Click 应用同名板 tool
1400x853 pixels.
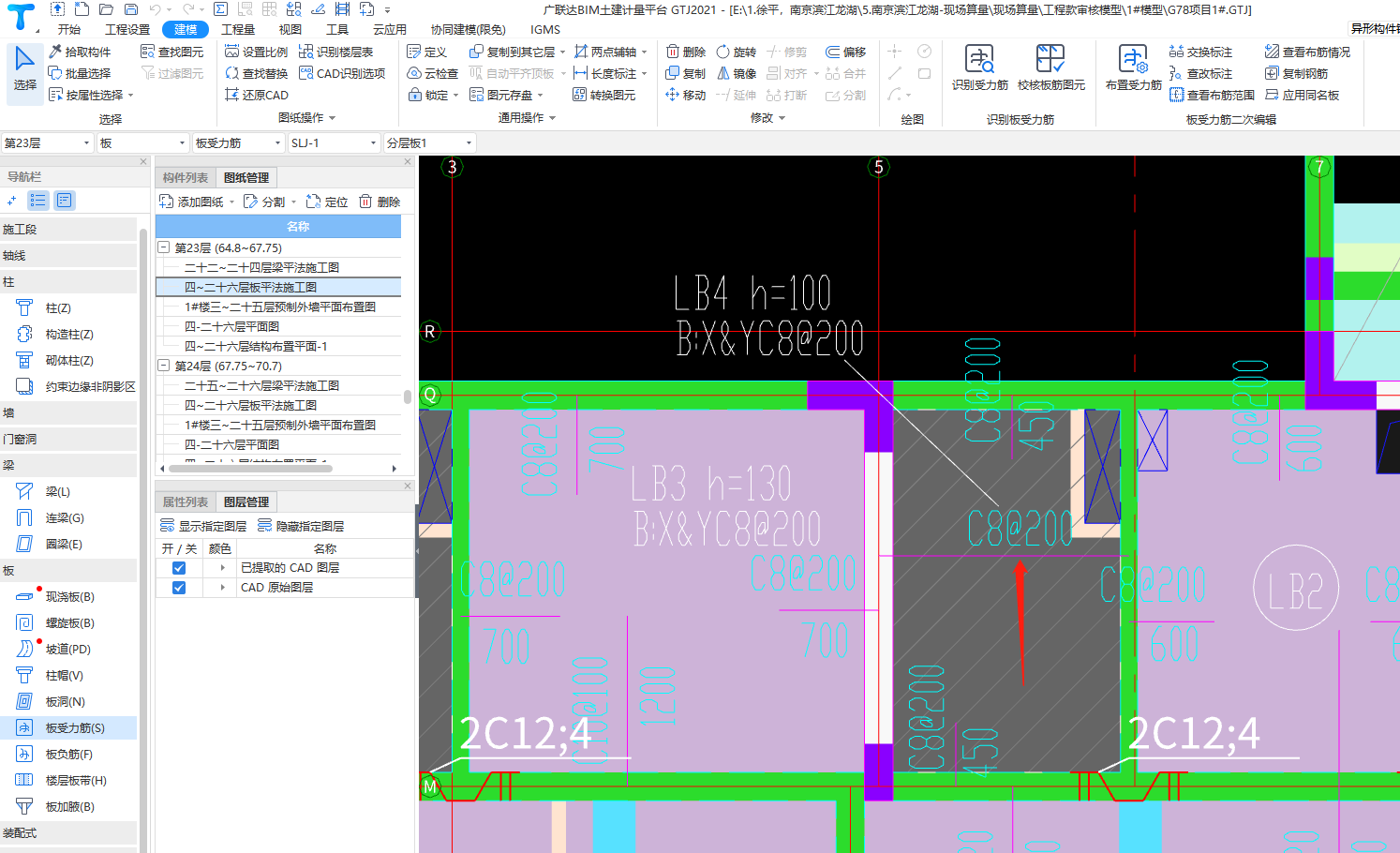pos(1303,95)
